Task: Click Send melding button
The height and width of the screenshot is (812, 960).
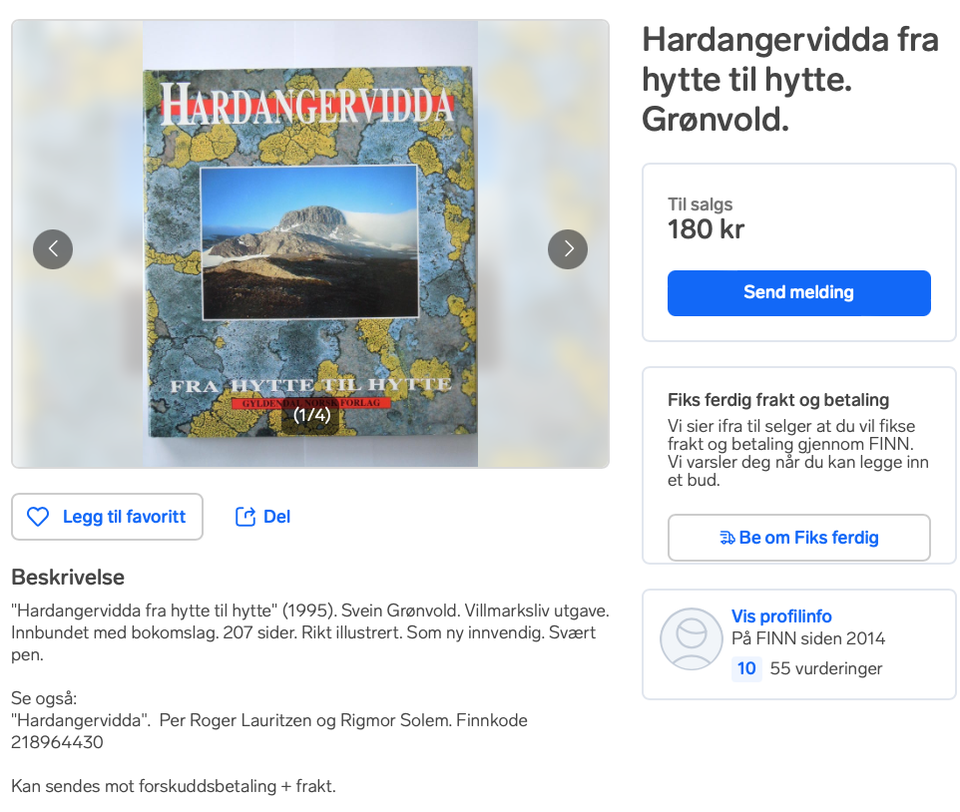Action: 799,293
